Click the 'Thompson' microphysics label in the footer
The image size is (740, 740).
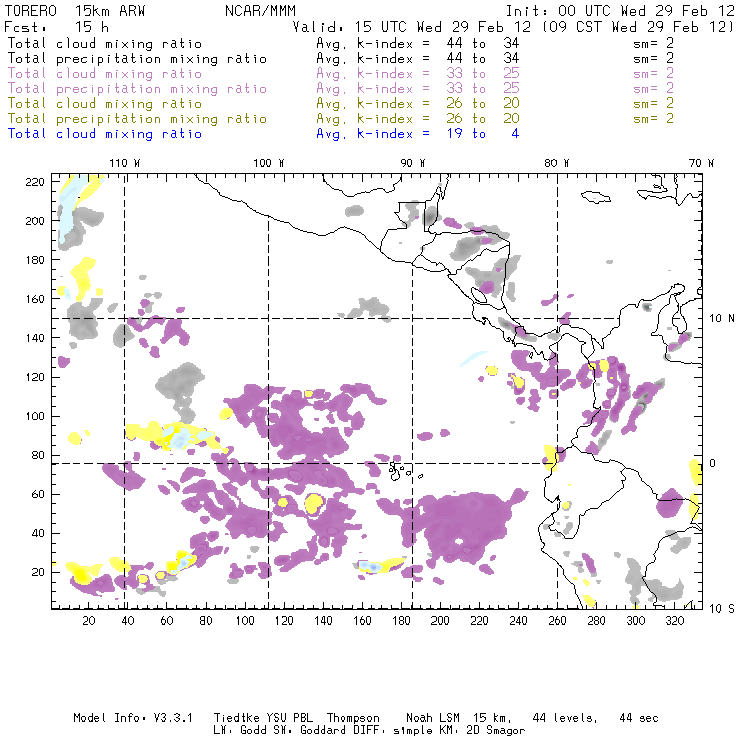tap(353, 718)
